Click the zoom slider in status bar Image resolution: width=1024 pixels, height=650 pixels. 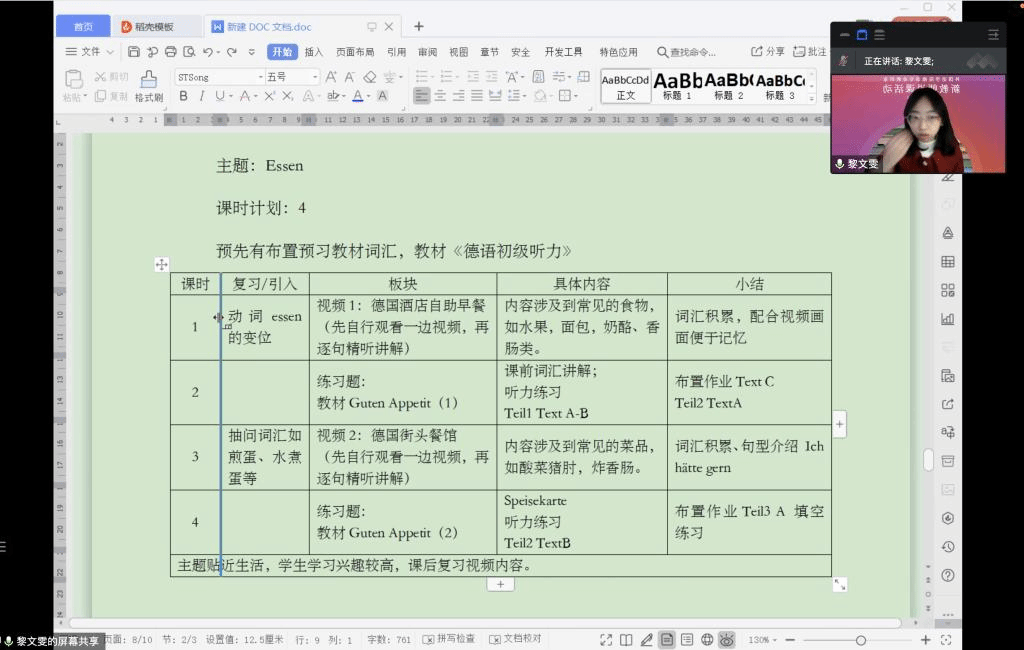point(860,640)
